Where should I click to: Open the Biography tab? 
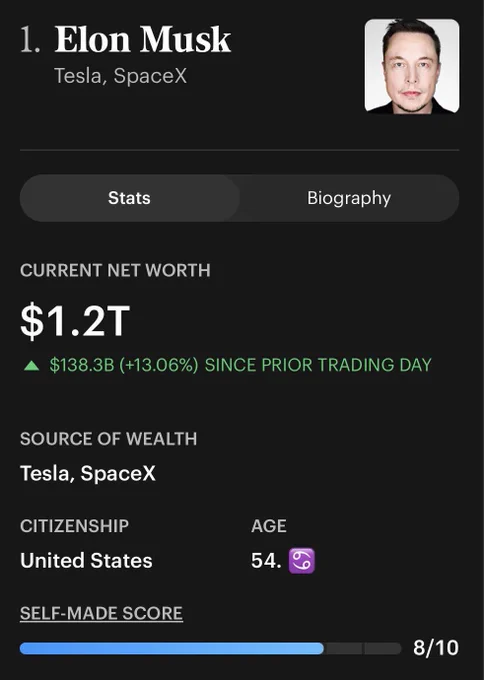pyautogui.click(x=349, y=198)
